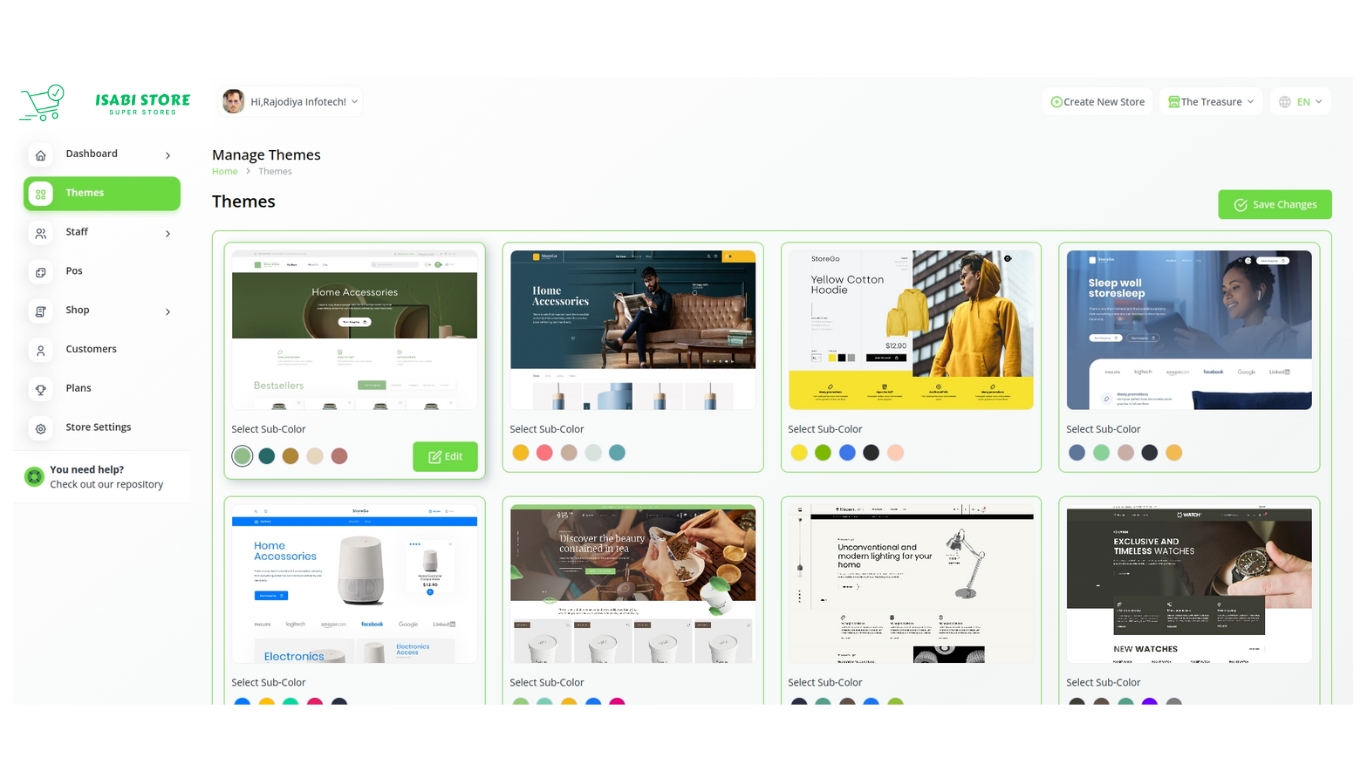Screen dimensions: 1366x768
Task: Open The Treasure store dropdown
Action: (1210, 102)
